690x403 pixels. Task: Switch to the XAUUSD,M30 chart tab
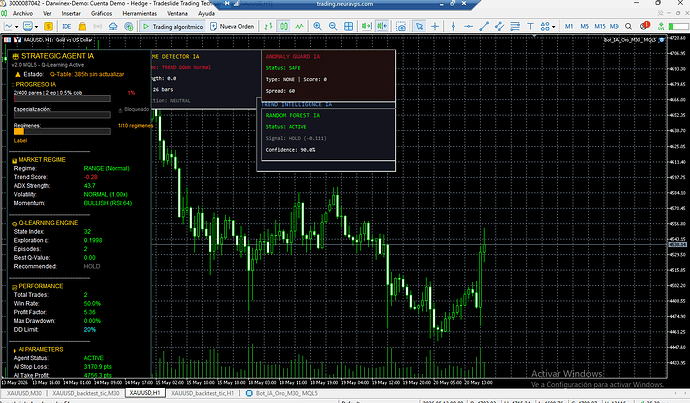(x=24, y=393)
